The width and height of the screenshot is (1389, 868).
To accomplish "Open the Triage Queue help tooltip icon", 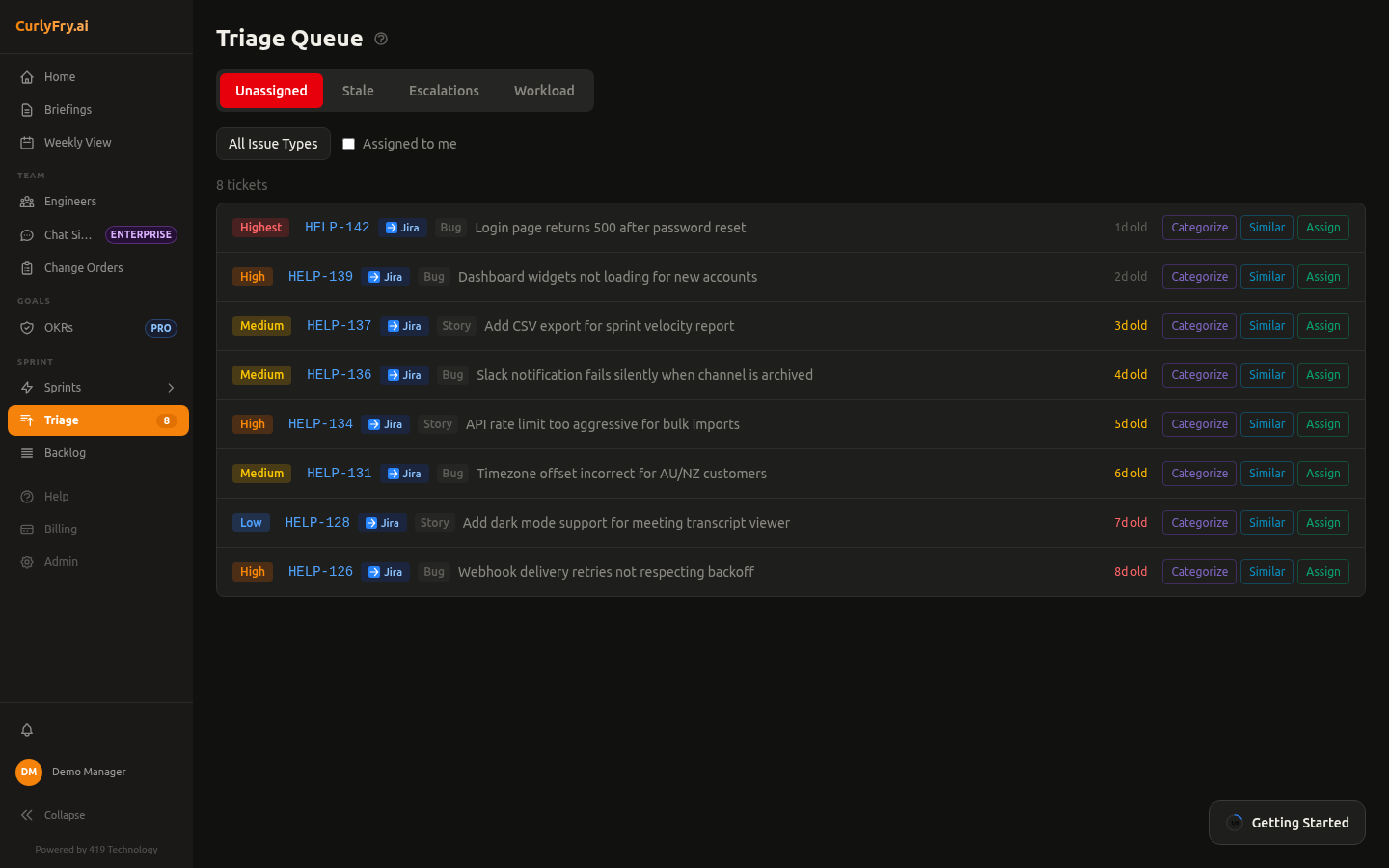I will point(380,39).
